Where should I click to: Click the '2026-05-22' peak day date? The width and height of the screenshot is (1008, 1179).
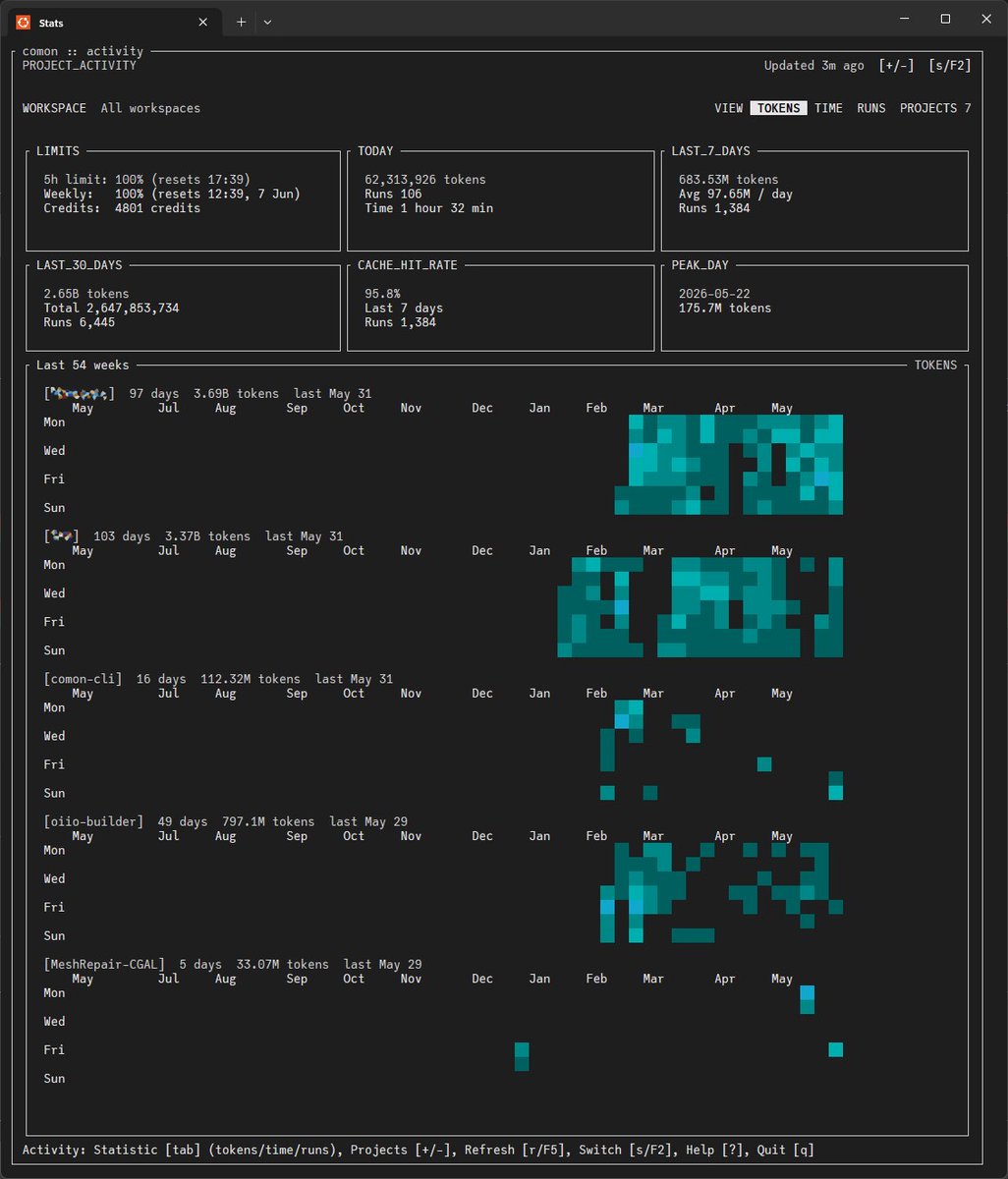point(714,294)
